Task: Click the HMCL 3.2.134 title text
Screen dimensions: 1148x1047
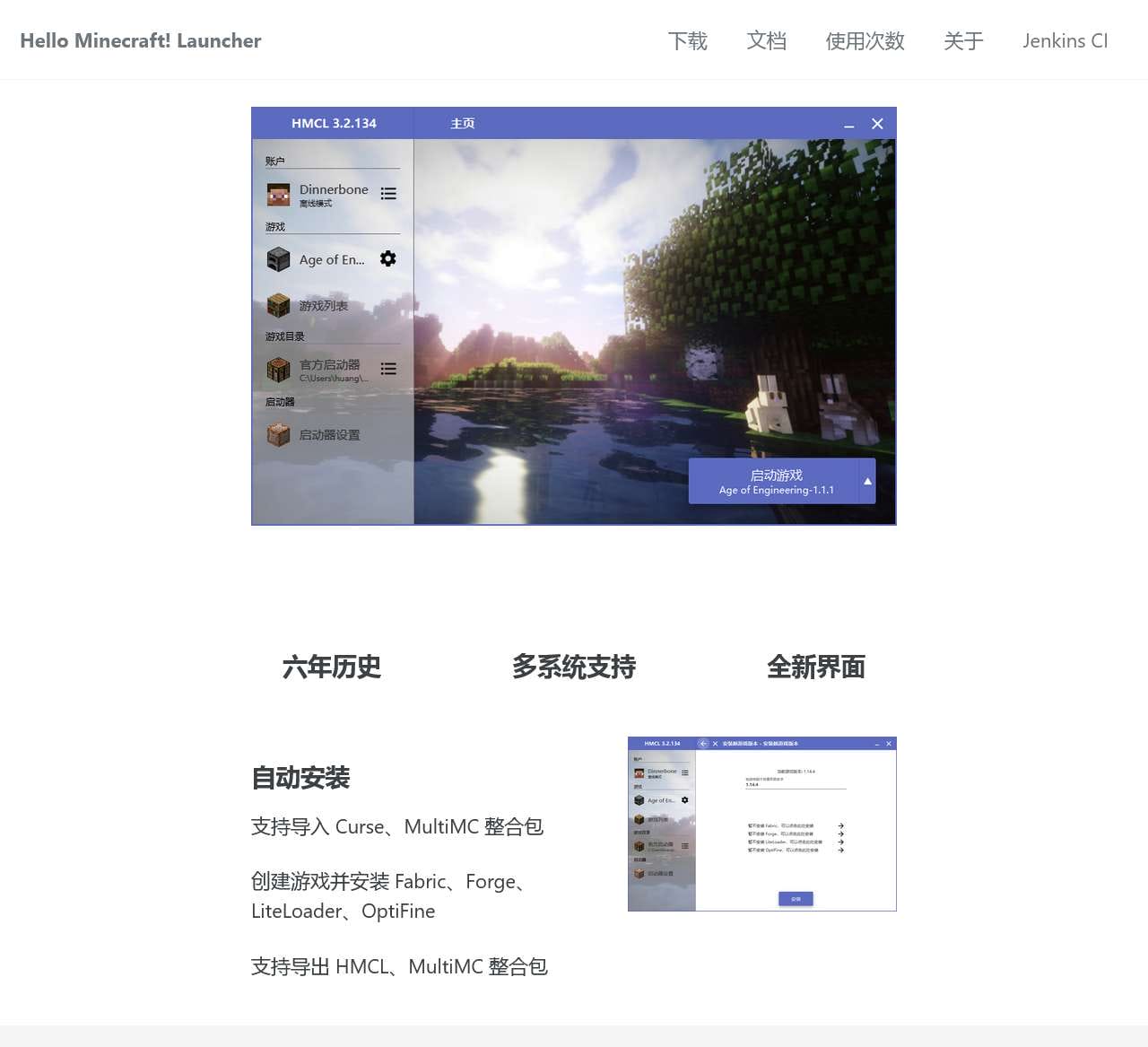Action: [x=334, y=124]
